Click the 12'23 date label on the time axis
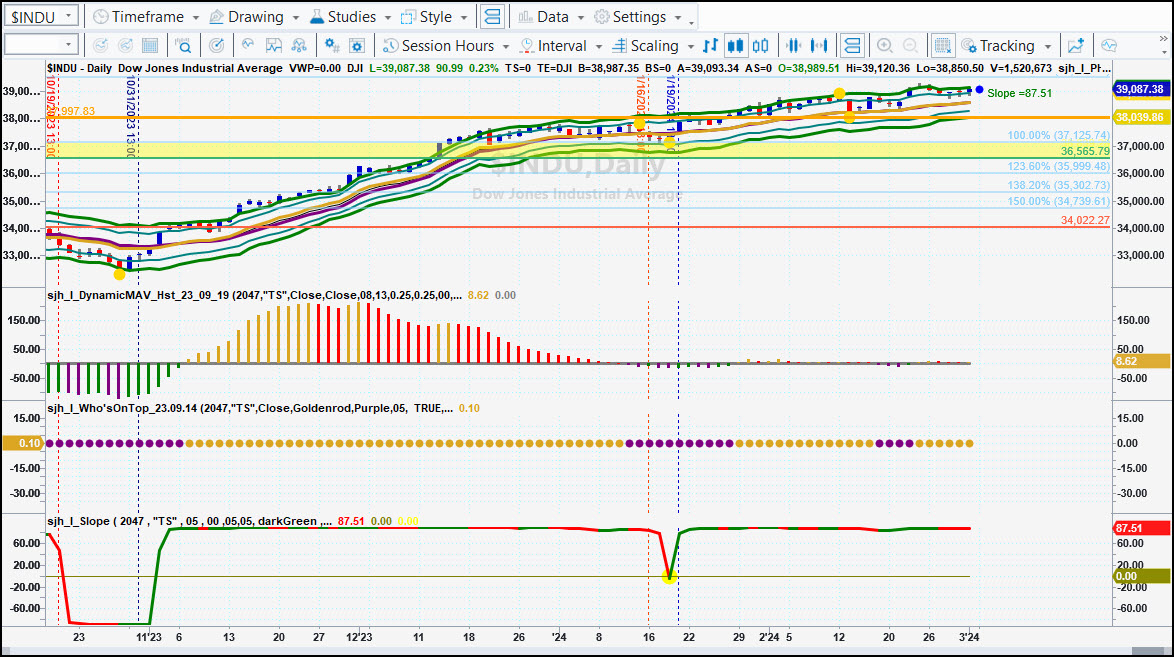Screen dimensions: 1174x657 [359, 638]
